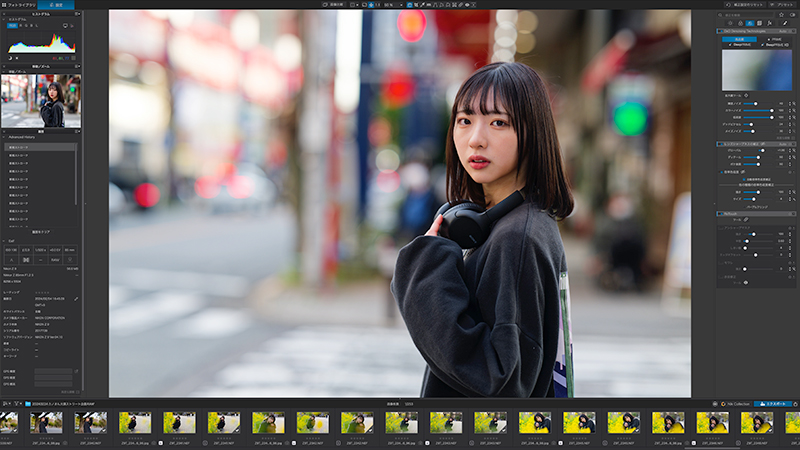Select the highlighted top history entry
Screen dimensions: 800x450
pyautogui.click(x=40, y=147)
